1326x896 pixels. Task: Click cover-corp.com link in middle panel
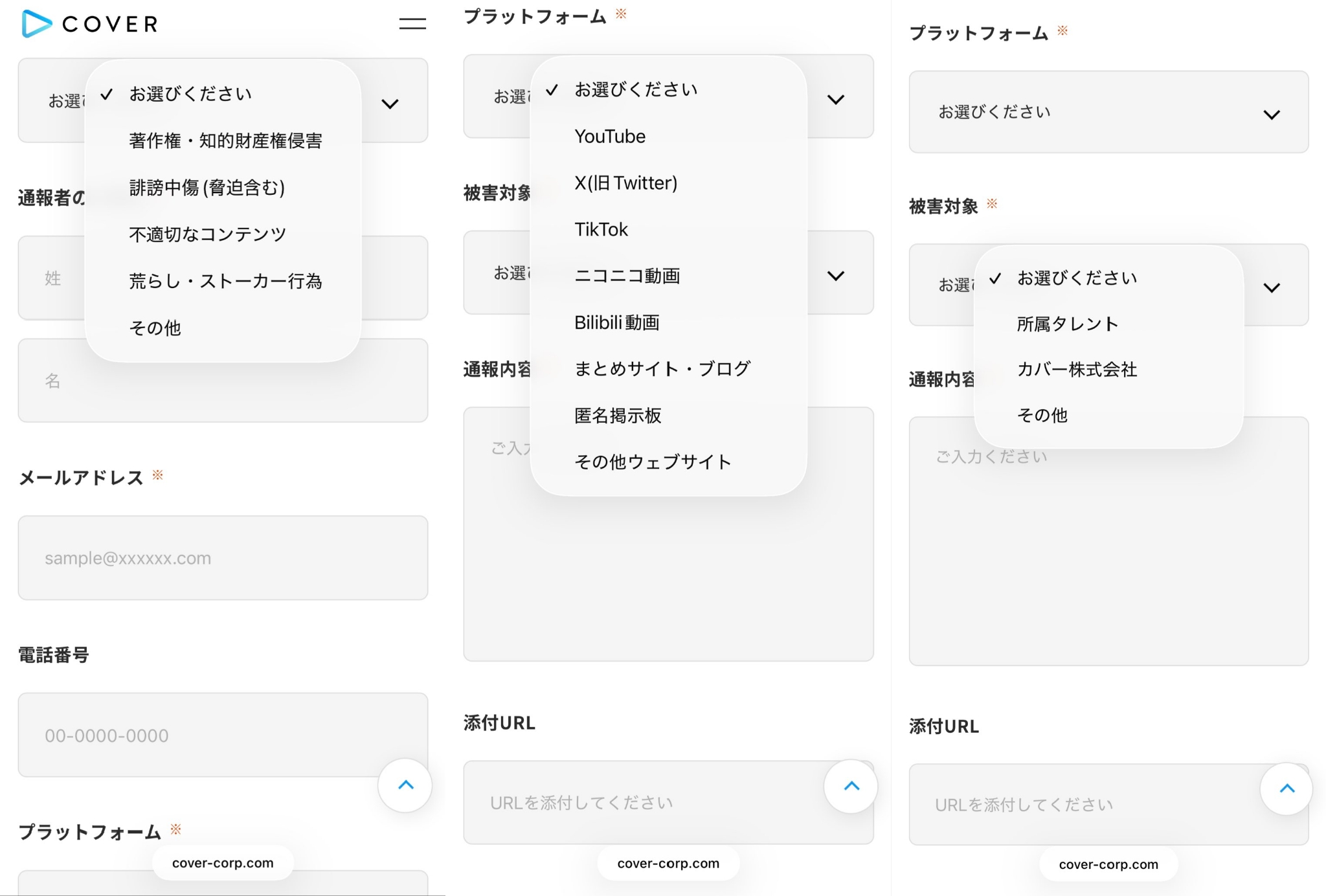tap(668, 864)
